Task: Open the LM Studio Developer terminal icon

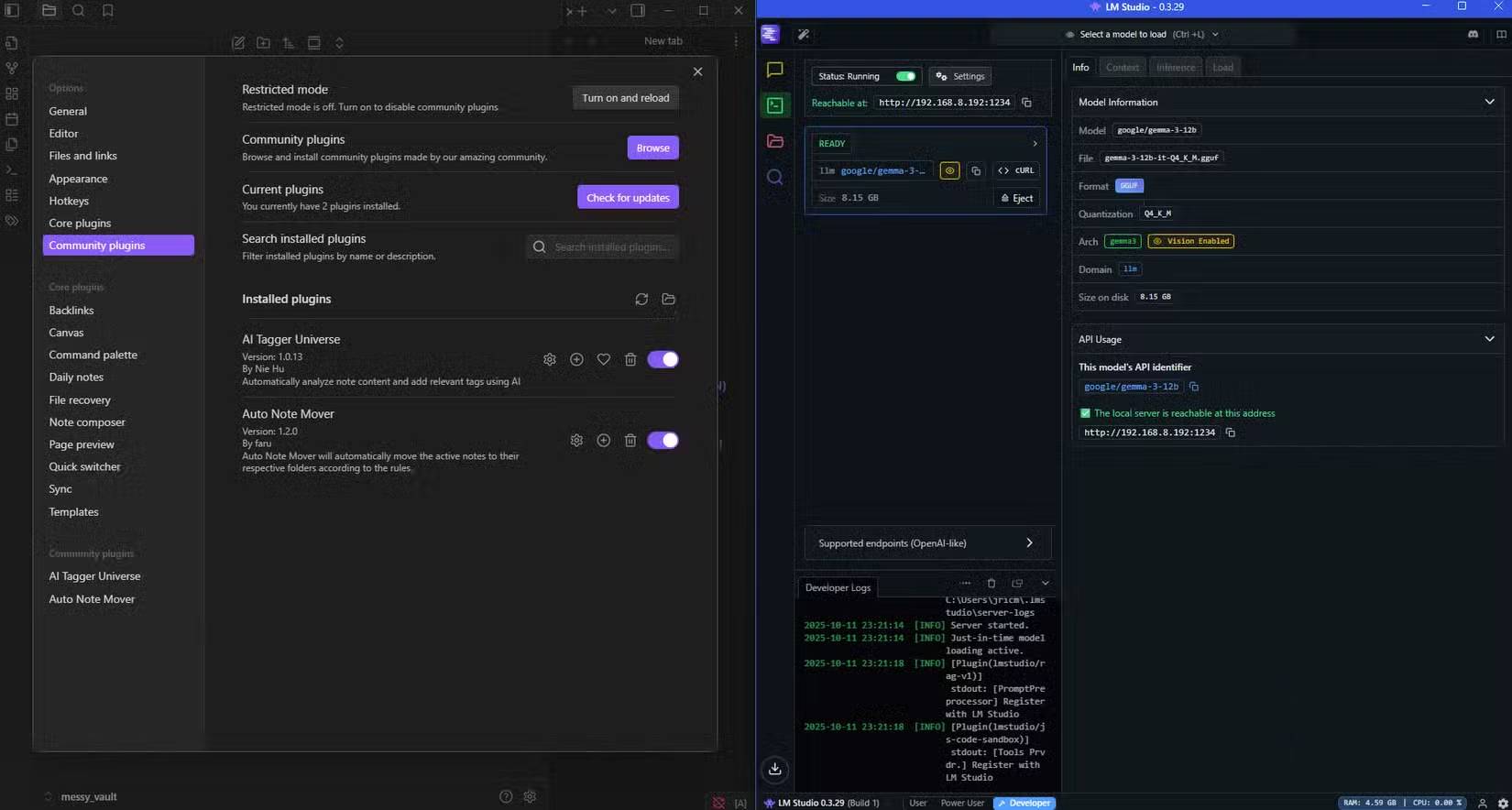Action: pos(774,105)
